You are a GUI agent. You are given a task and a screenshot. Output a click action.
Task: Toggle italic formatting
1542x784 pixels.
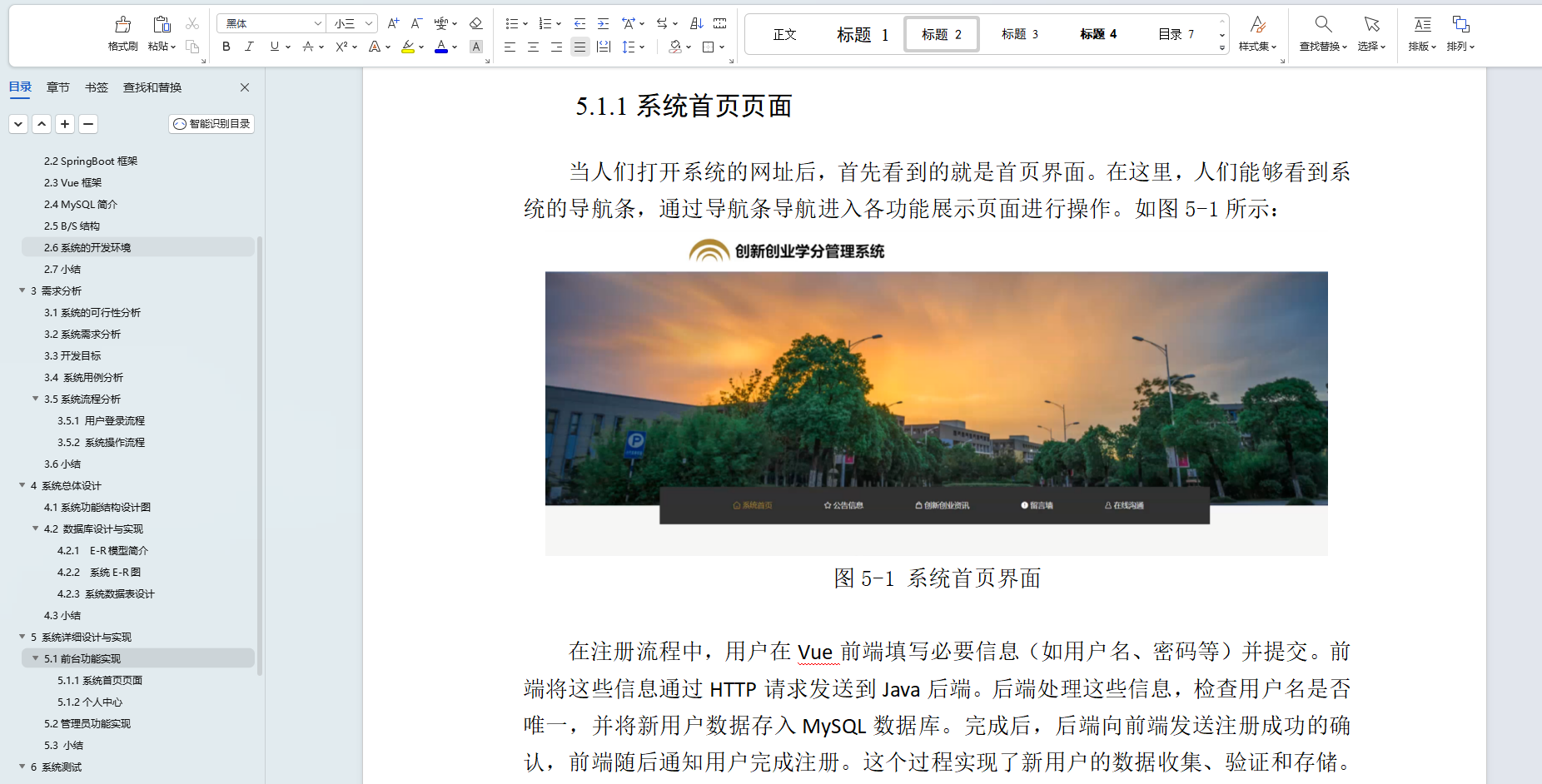click(249, 47)
